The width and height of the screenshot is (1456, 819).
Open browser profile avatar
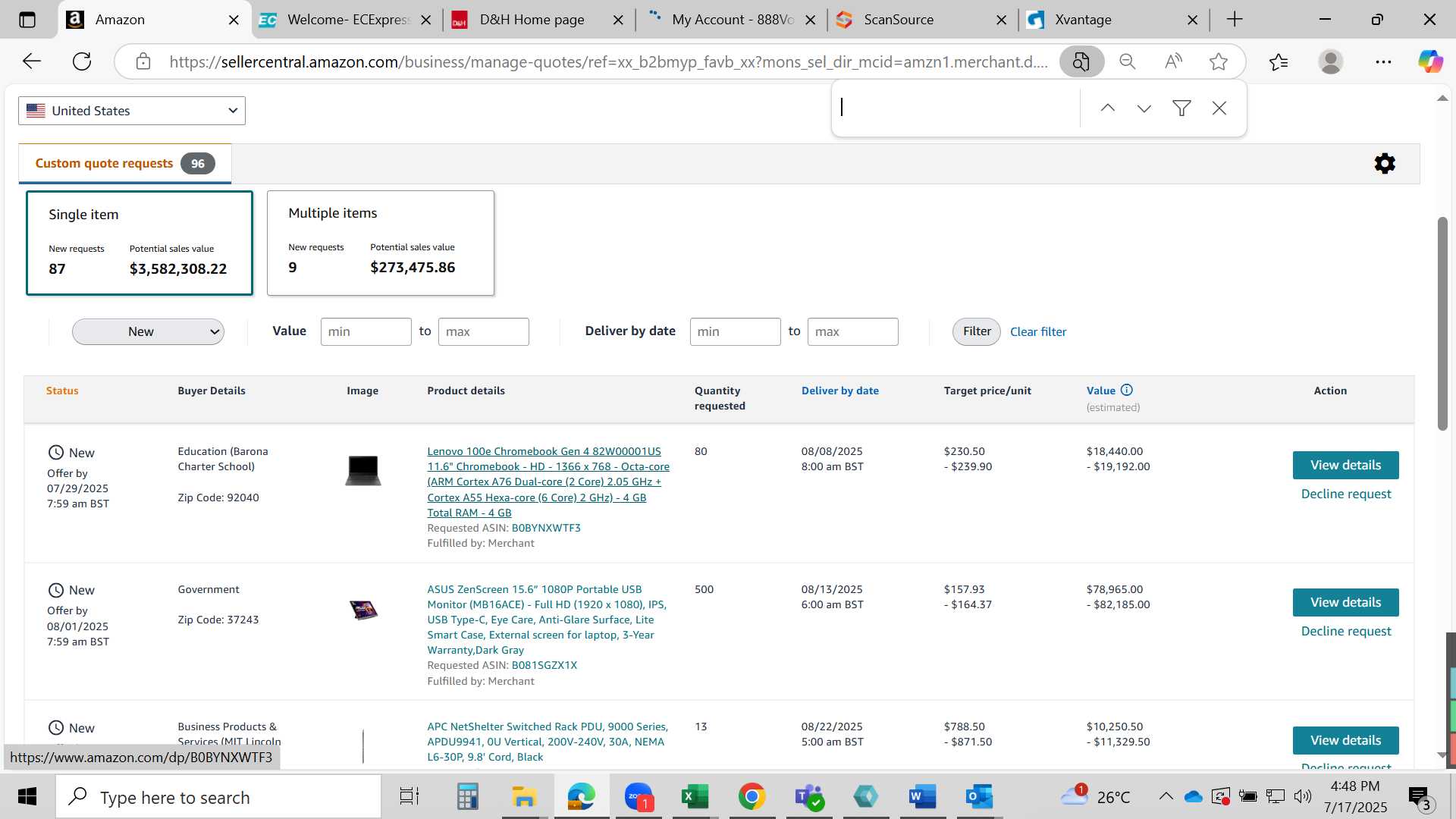[x=1331, y=61]
